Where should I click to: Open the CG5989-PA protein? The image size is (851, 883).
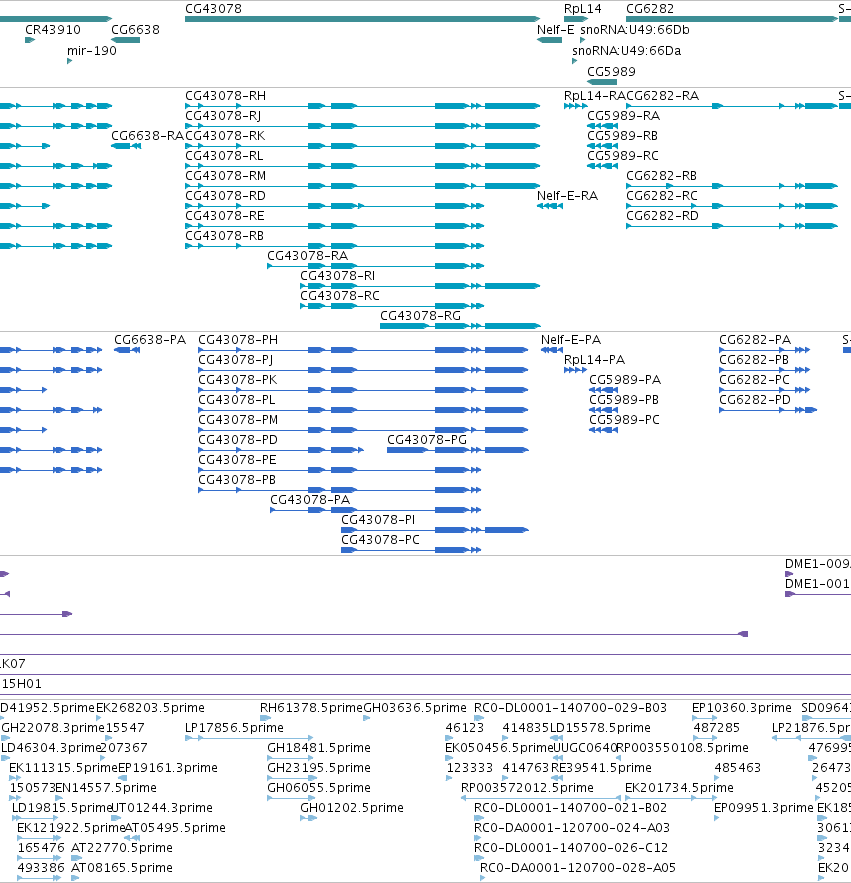625,380
